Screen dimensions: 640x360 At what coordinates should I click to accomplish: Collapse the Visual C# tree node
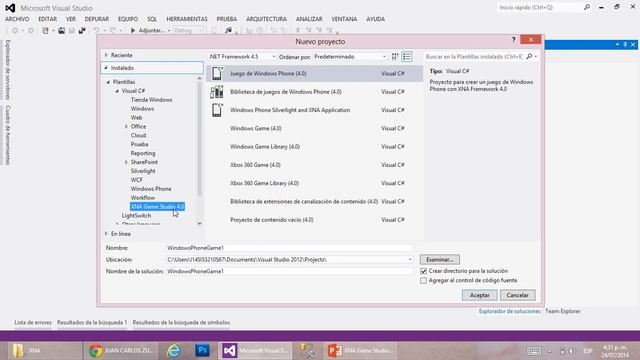[x=117, y=91]
